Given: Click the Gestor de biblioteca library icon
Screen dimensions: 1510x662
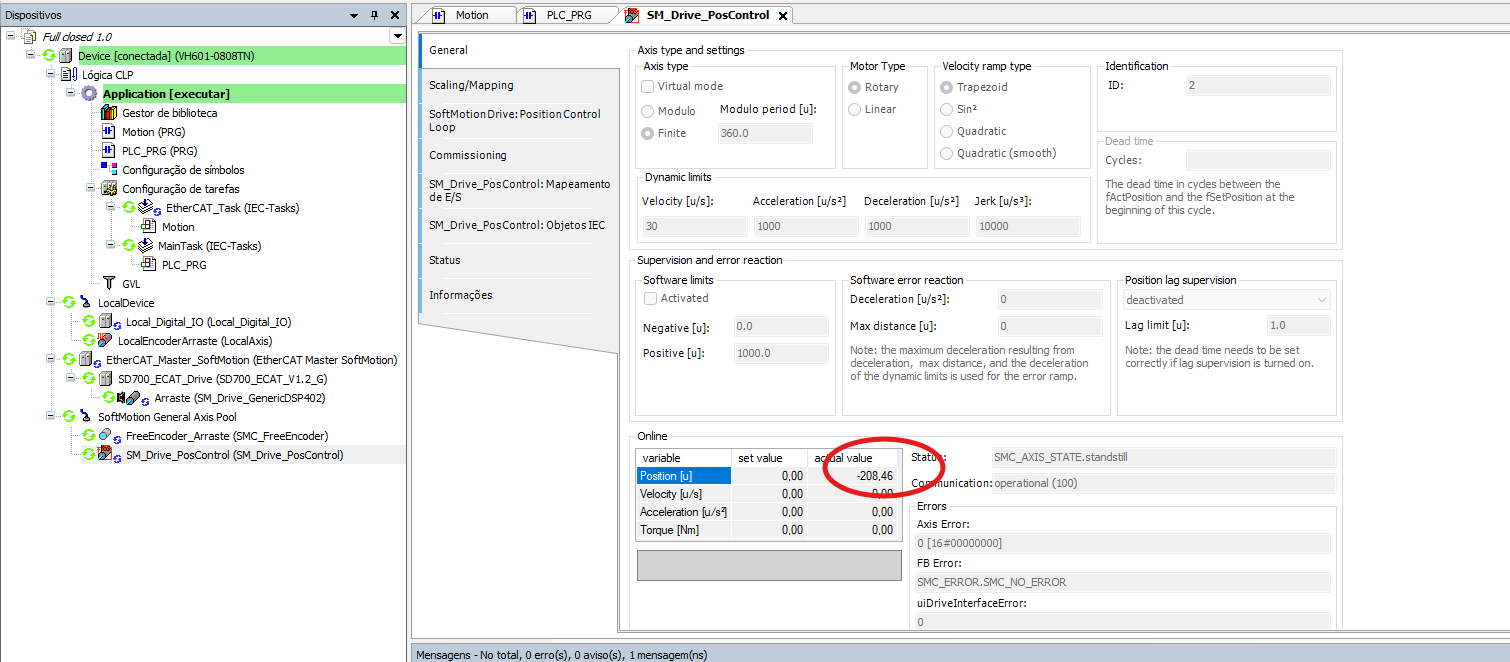Looking at the screenshot, I should point(109,113).
